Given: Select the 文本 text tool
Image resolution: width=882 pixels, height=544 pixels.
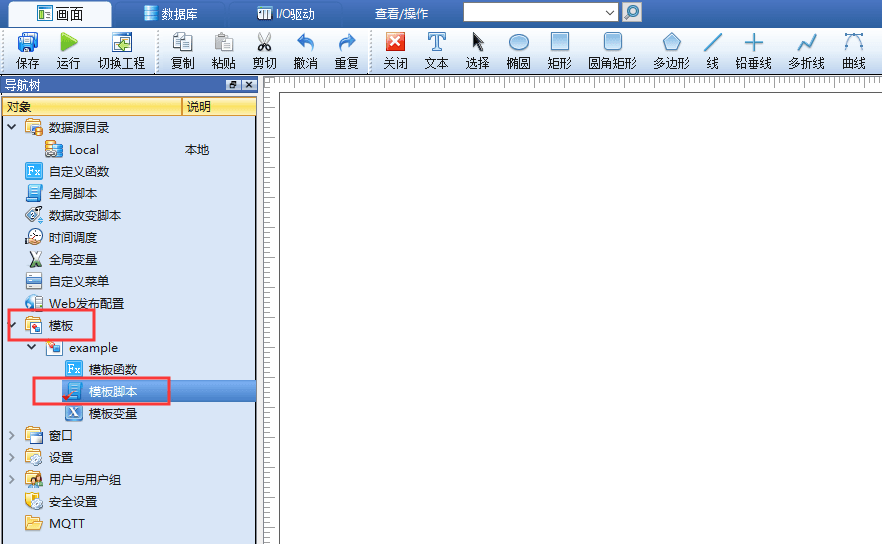Looking at the screenshot, I should pos(436,43).
